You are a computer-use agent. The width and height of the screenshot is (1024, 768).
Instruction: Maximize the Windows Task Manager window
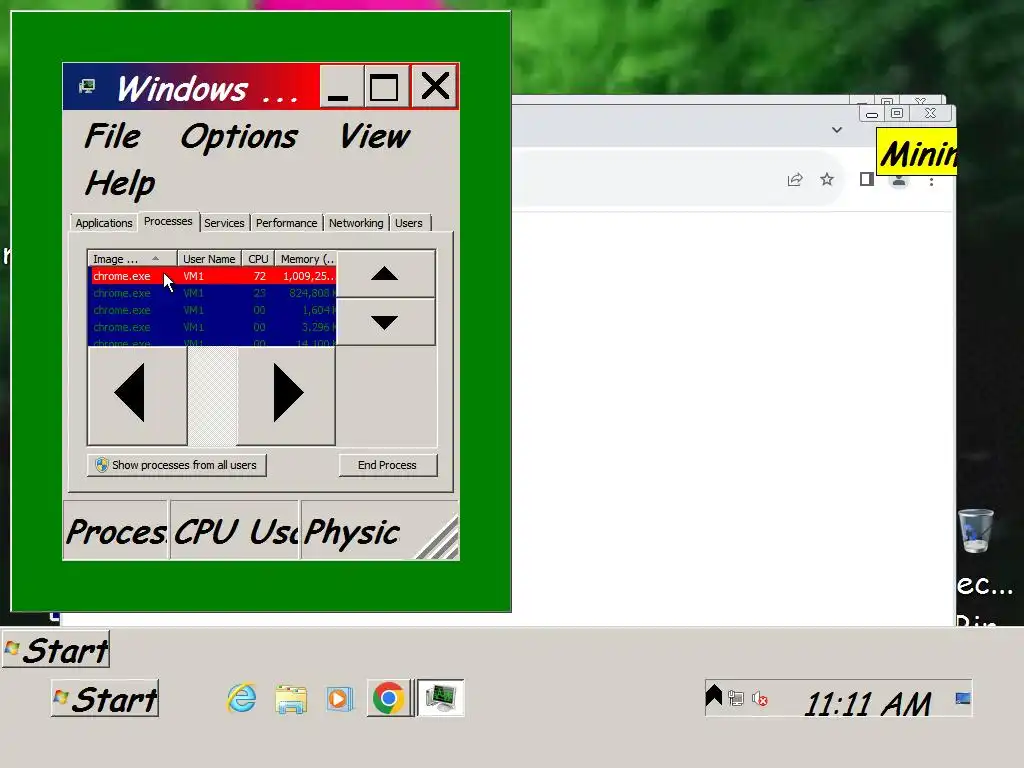pos(386,86)
